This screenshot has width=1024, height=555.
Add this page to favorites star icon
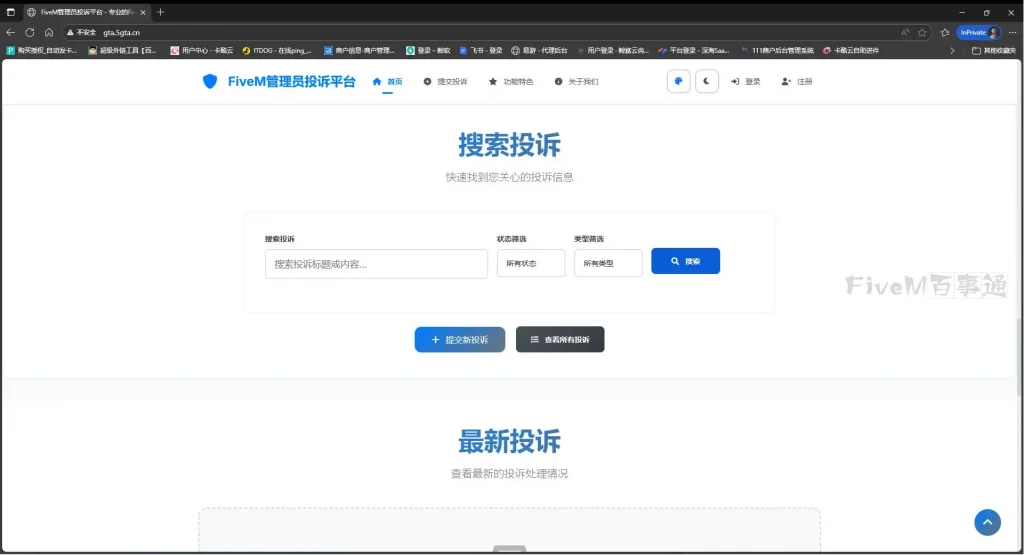(922, 33)
